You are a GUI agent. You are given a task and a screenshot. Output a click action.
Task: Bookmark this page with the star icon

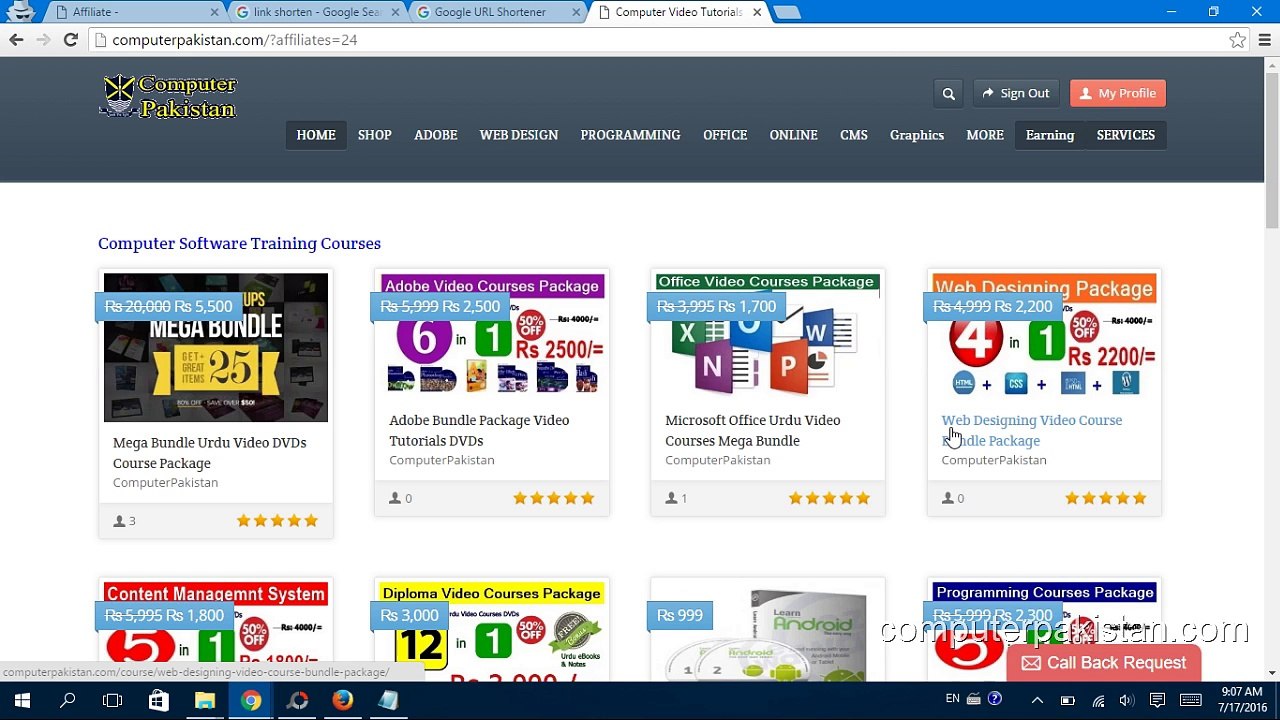pyautogui.click(x=1238, y=40)
